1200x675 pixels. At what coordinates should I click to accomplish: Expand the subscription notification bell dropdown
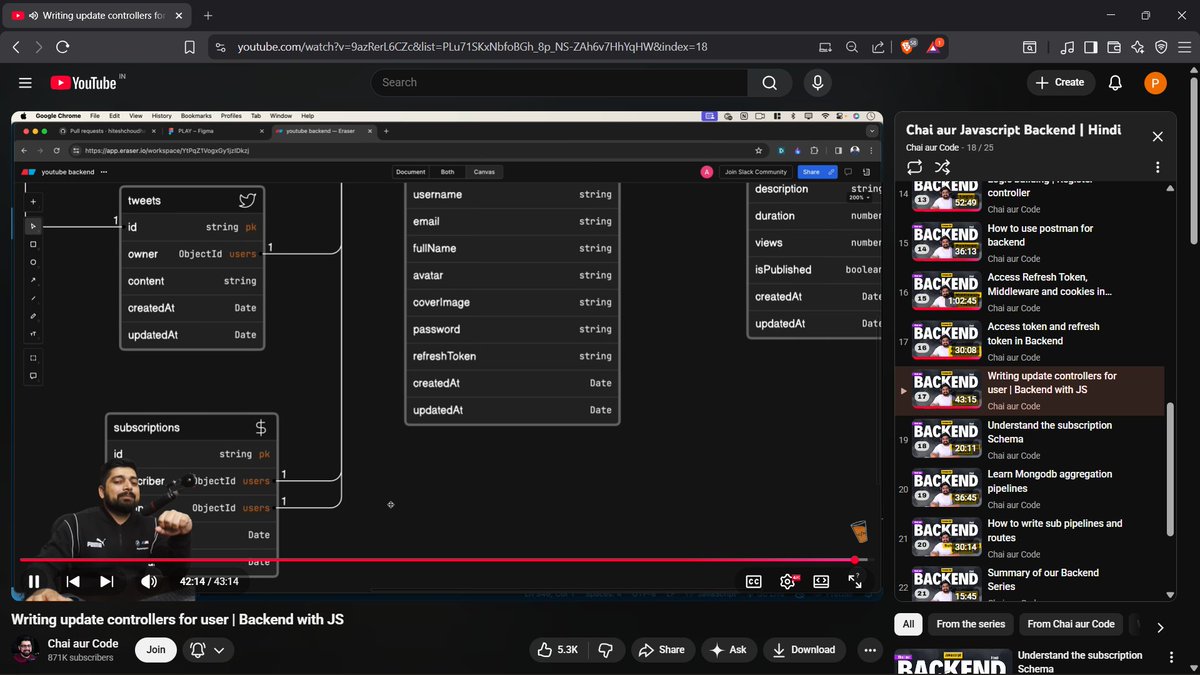pyautogui.click(x=209, y=649)
